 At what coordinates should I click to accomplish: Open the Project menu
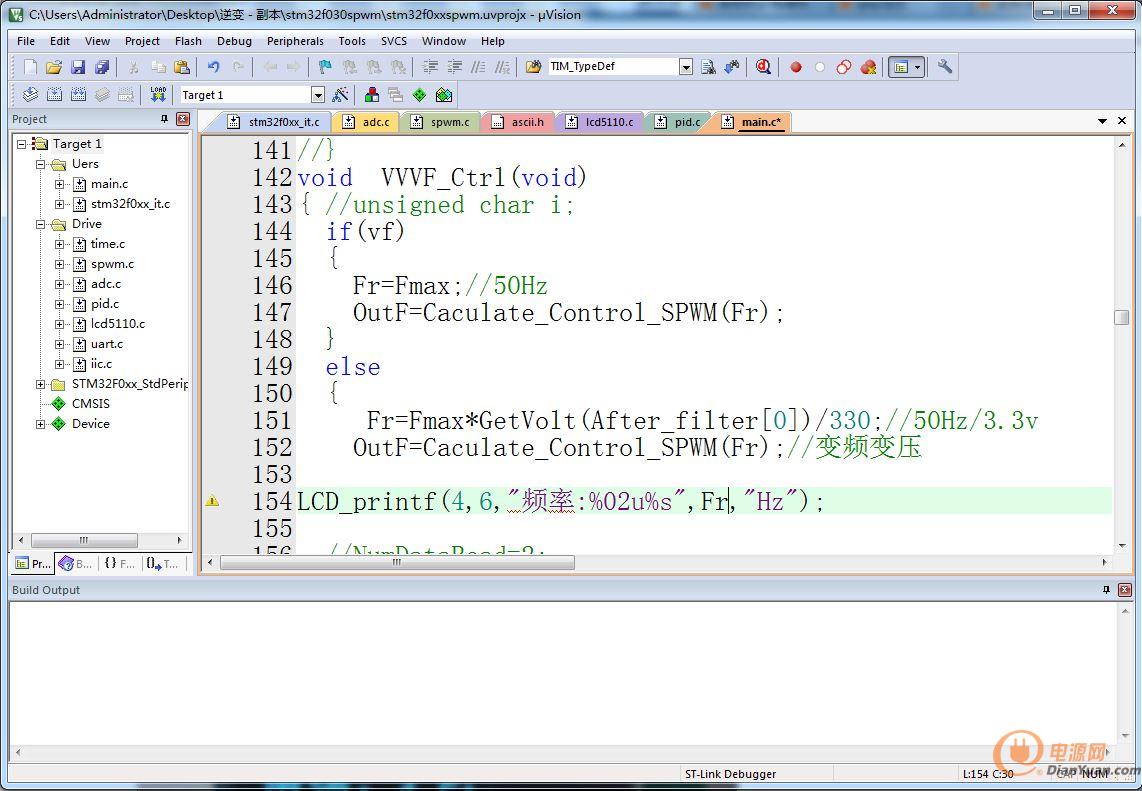(x=142, y=42)
